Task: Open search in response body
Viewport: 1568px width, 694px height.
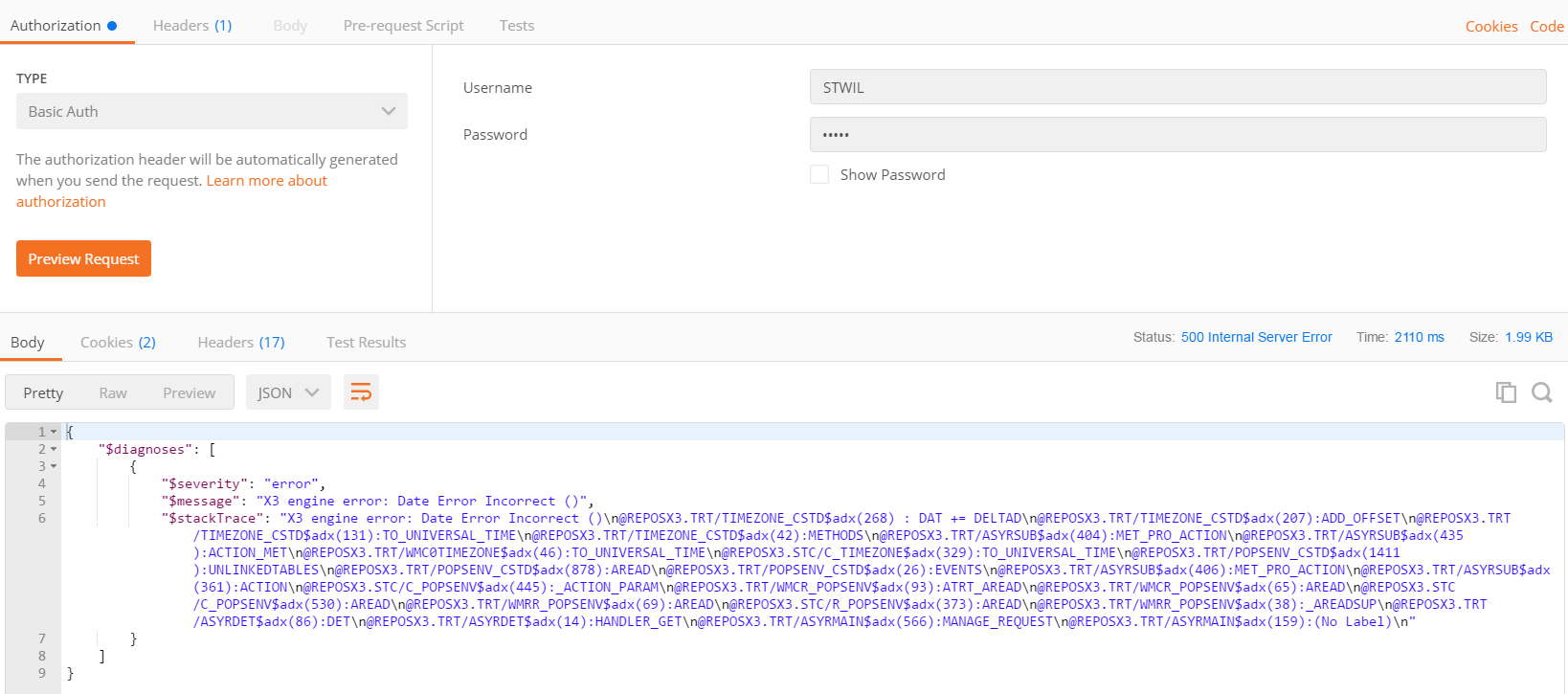Action: click(1542, 392)
